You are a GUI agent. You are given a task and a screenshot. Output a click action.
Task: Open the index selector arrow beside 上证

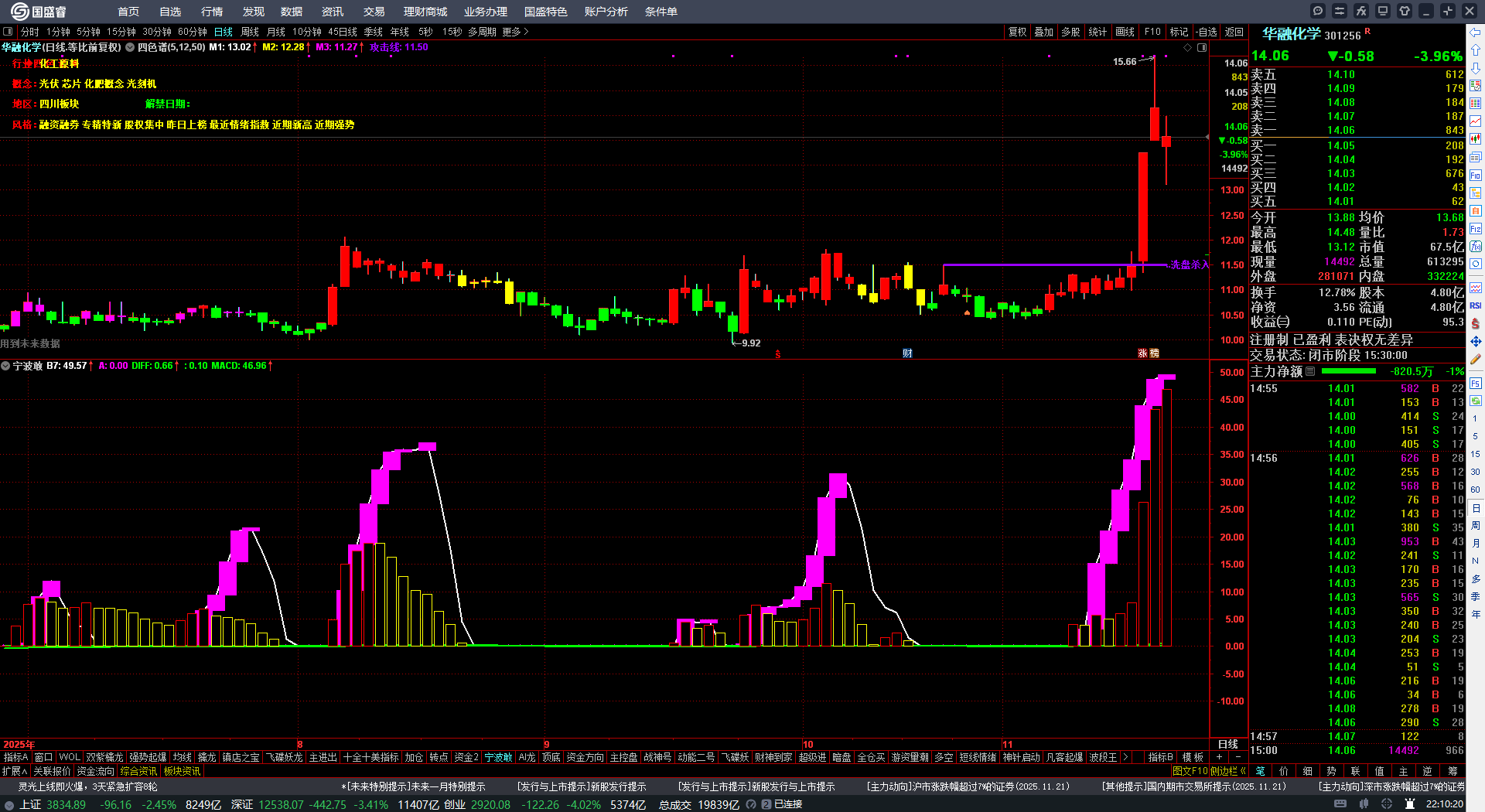coord(9,804)
